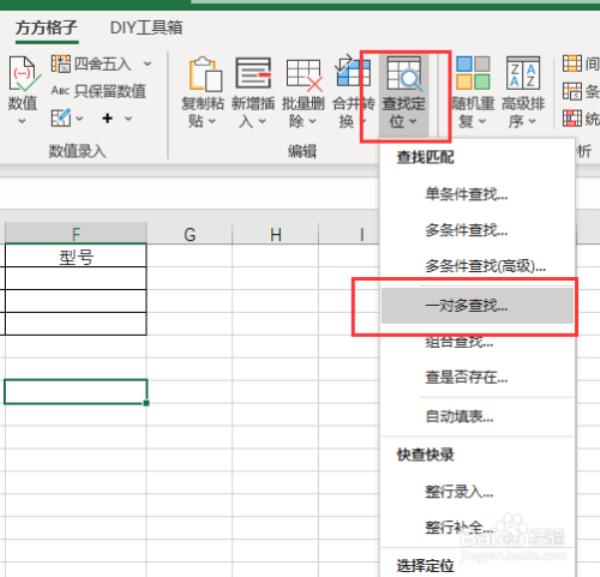This screenshot has width=600, height=577.
Task: Choose 查是否存在 menu entry
Action: tap(477, 378)
